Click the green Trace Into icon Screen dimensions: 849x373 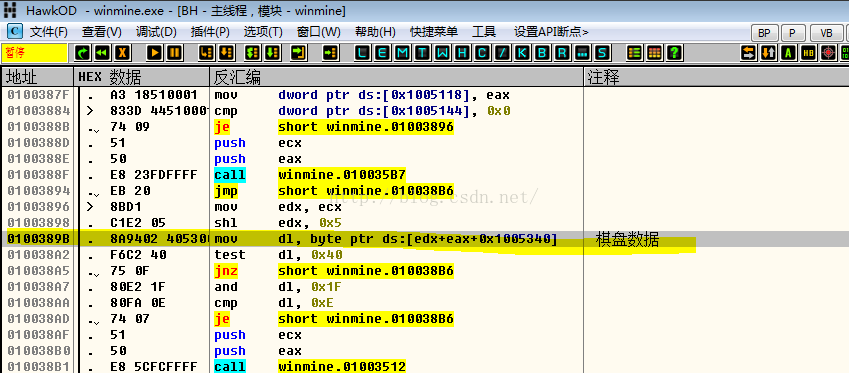pyautogui.click(x=252, y=53)
